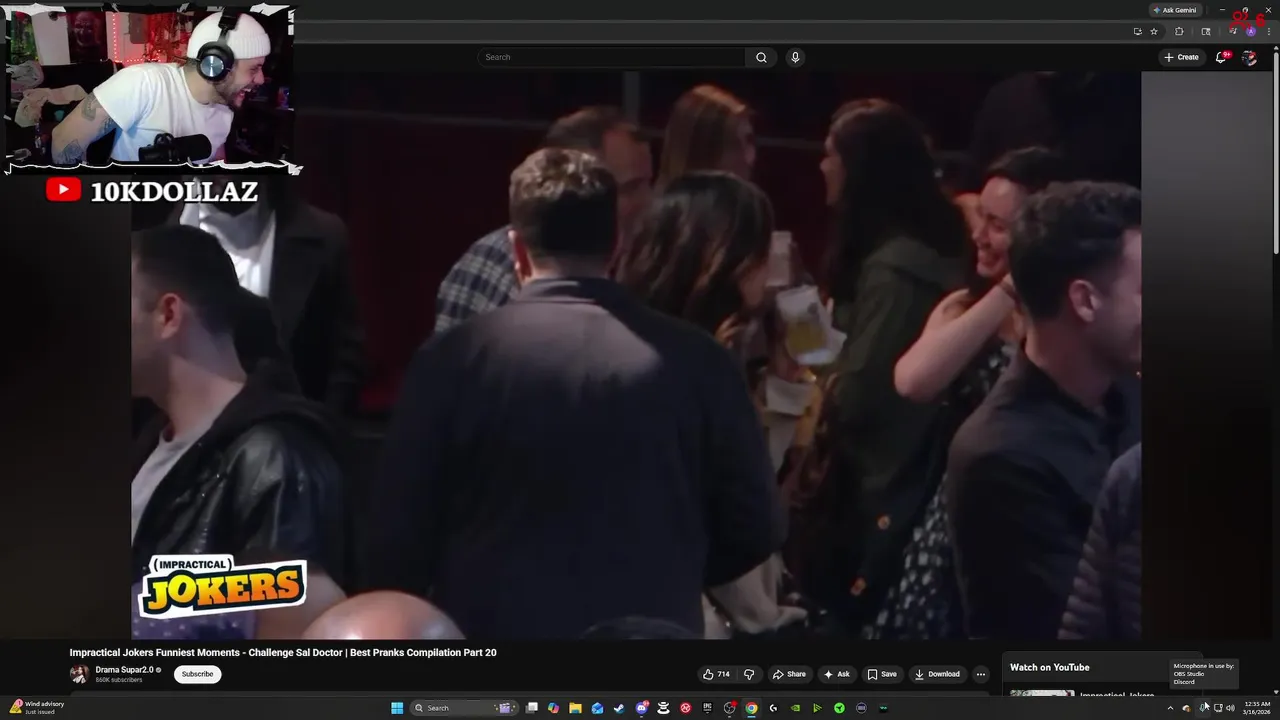This screenshot has height=720, width=1280.
Task: Bookmark this page with the star icon
Action: pos(1154,31)
